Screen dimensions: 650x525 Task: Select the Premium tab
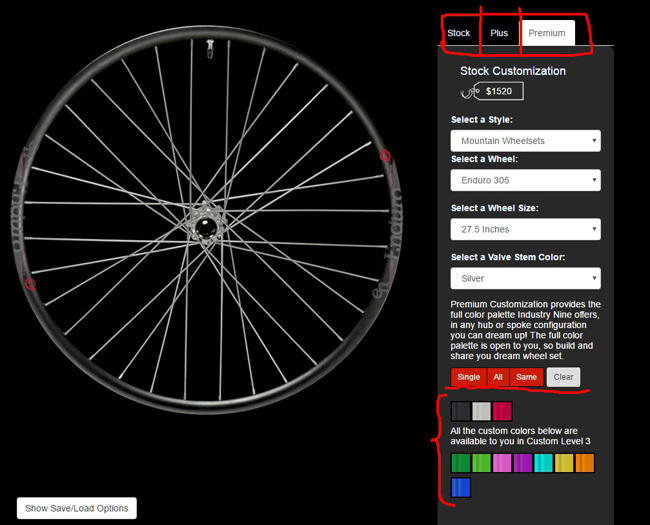point(547,33)
